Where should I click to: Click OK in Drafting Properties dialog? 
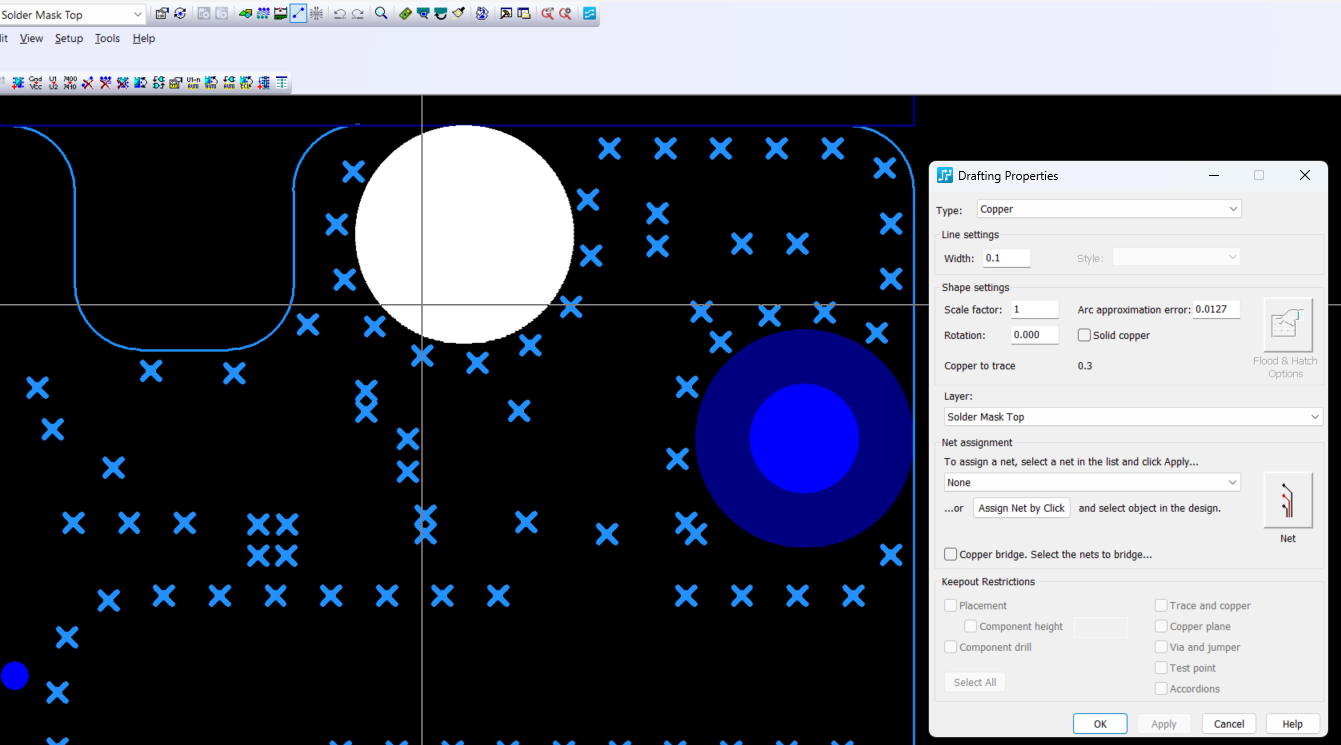click(x=1099, y=724)
